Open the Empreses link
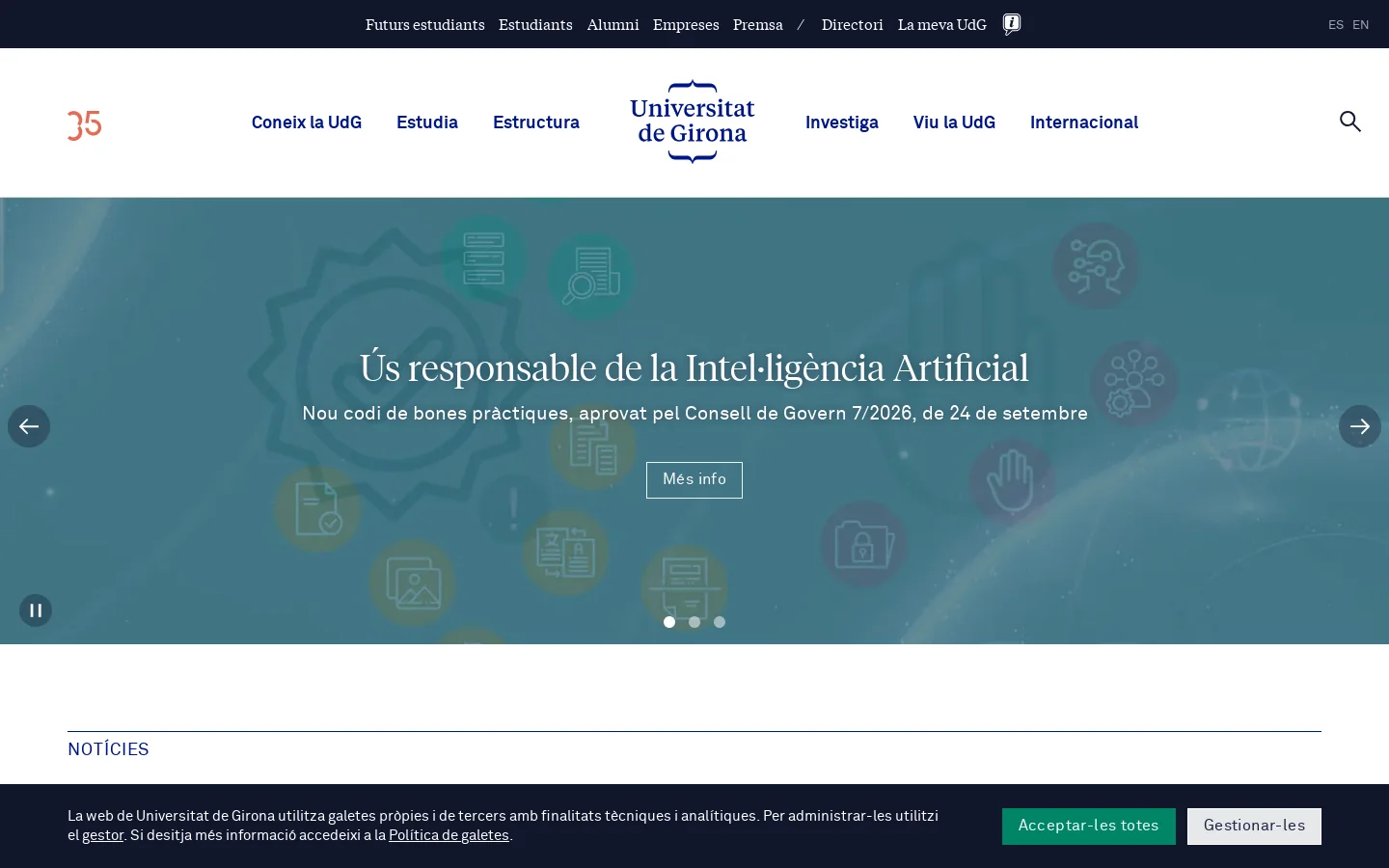Screen dimensions: 1389x868 686,25
